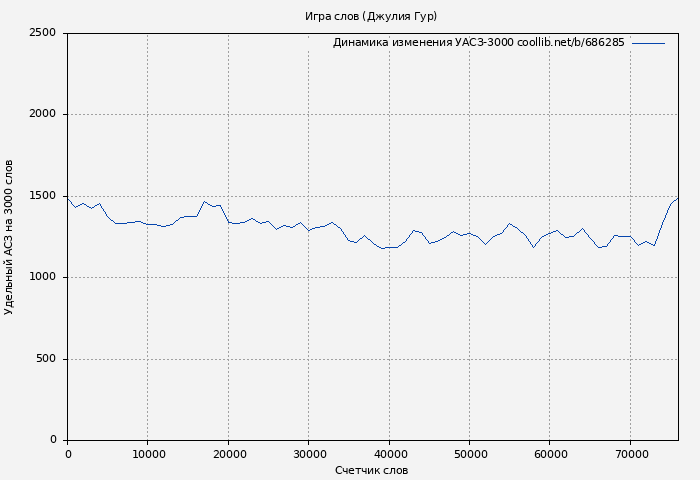Select the 20000 x-axis tick label
Screen dimensions: 700x480
pos(228,454)
